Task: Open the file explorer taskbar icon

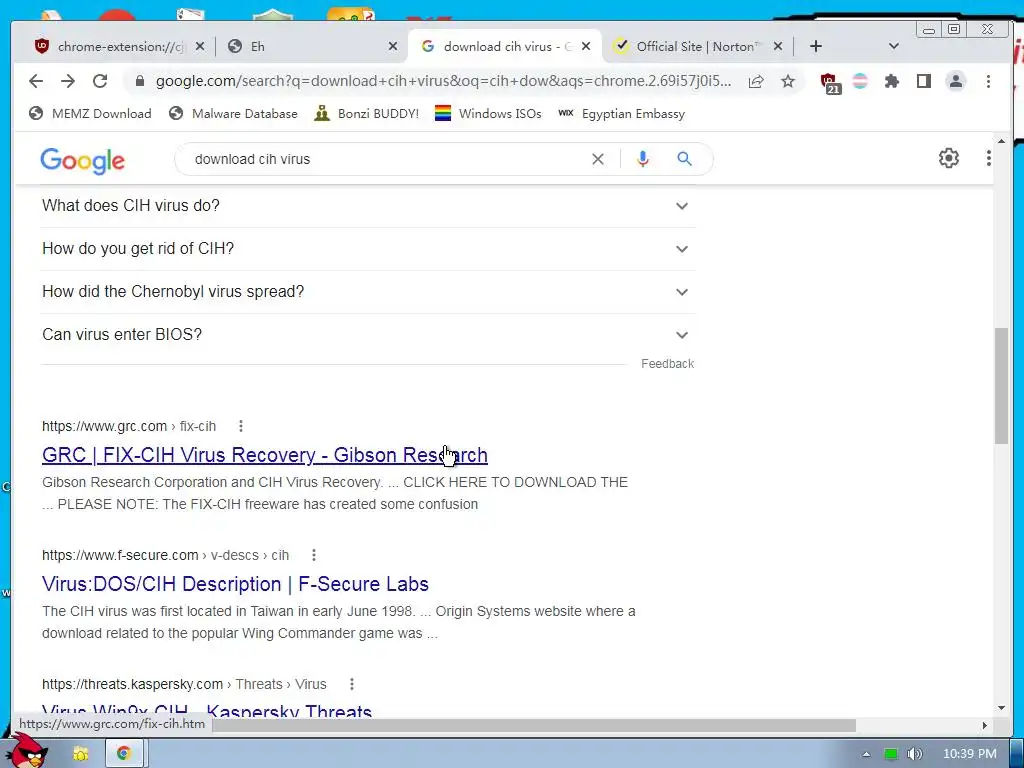Action: point(80,754)
